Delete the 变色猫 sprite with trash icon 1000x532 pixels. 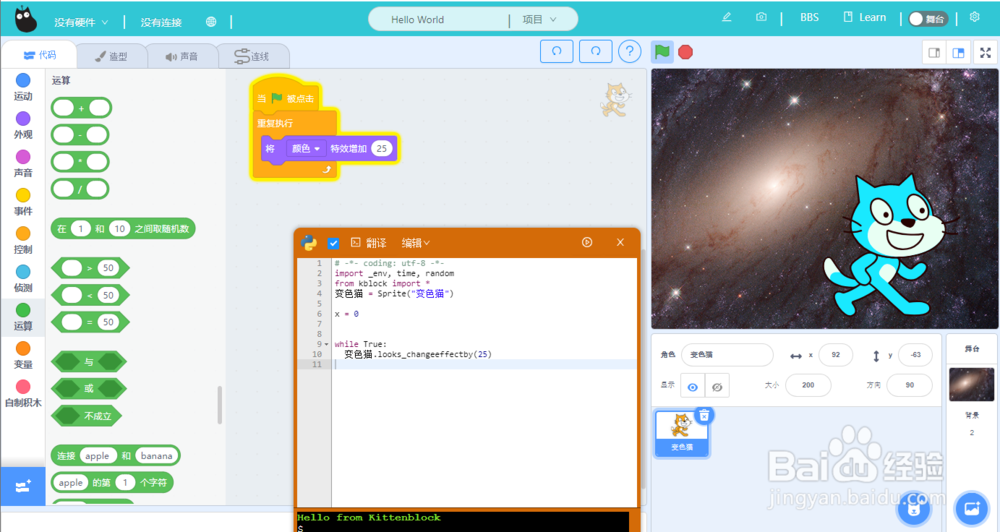point(704,415)
